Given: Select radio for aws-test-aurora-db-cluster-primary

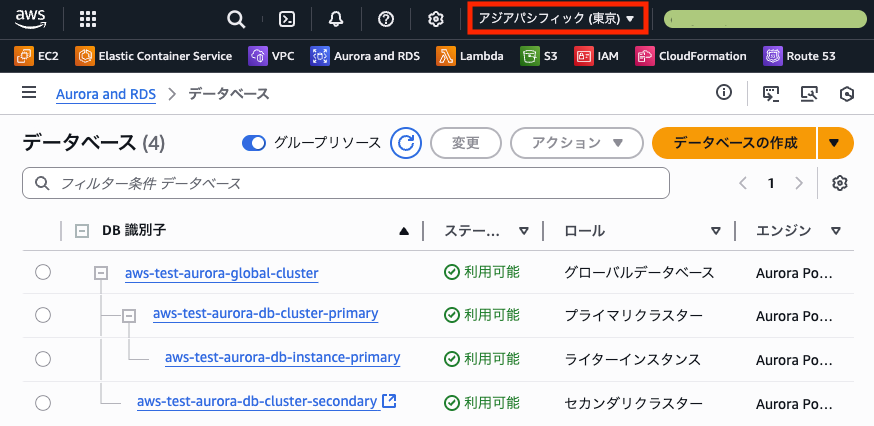Looking at the screenshot, I should click(x=43, y=315).
